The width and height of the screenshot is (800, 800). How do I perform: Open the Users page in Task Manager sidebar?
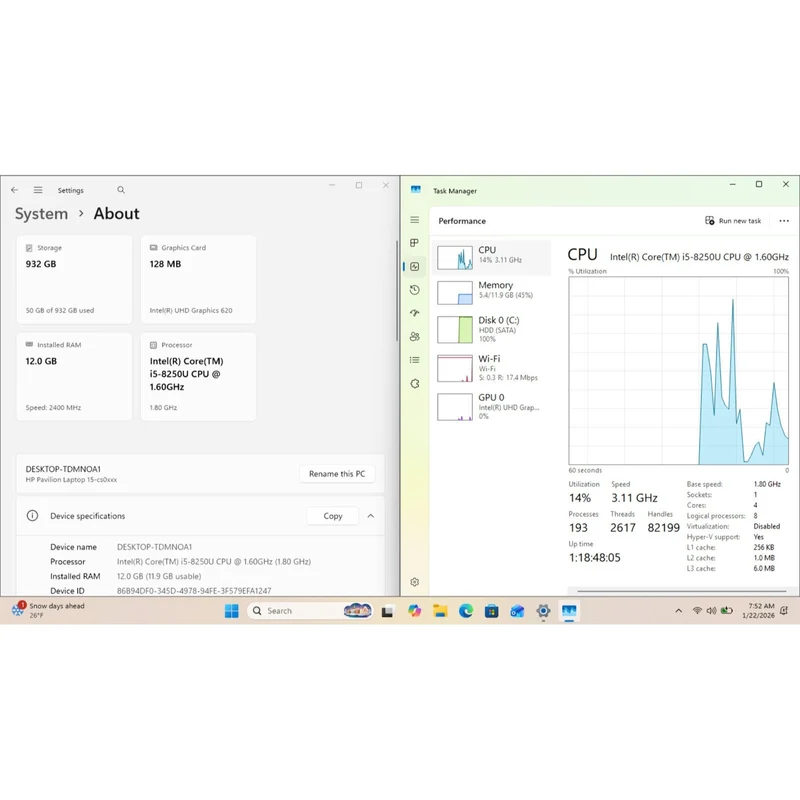point(414,336)
